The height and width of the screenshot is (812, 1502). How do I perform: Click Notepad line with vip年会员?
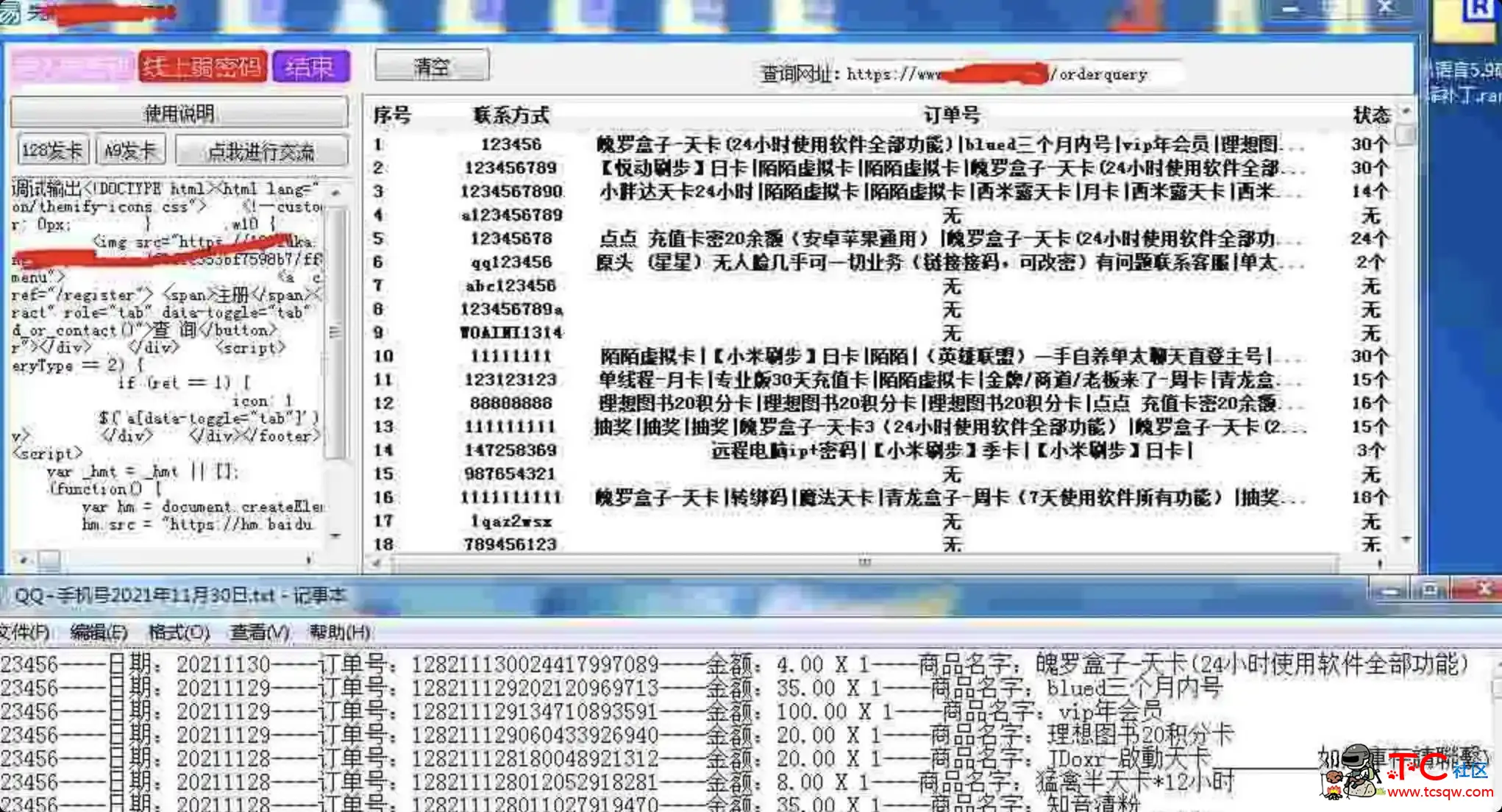point(582,711)
